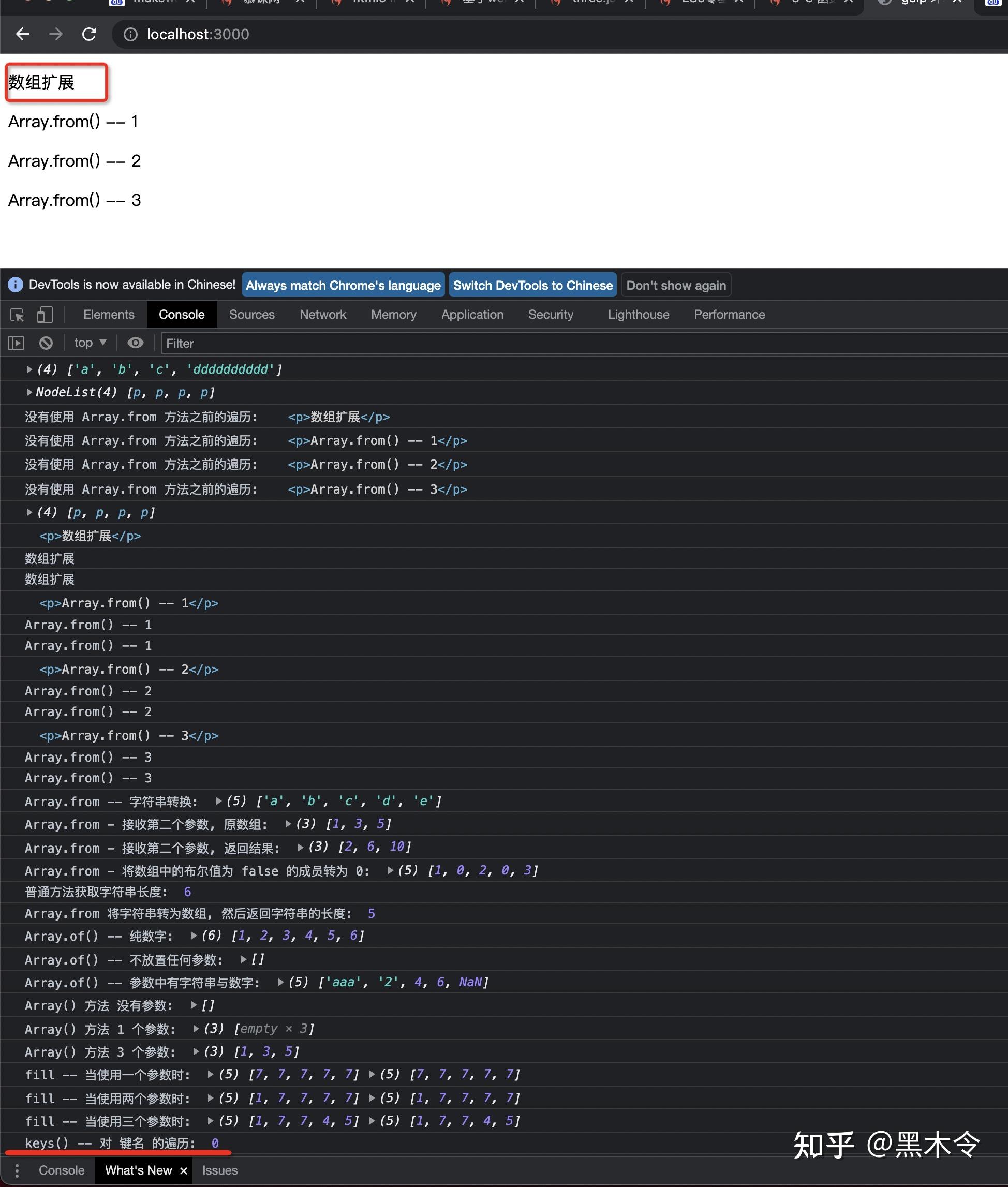Open the DevTools drawer three-dot menu

coord(17,1170)
